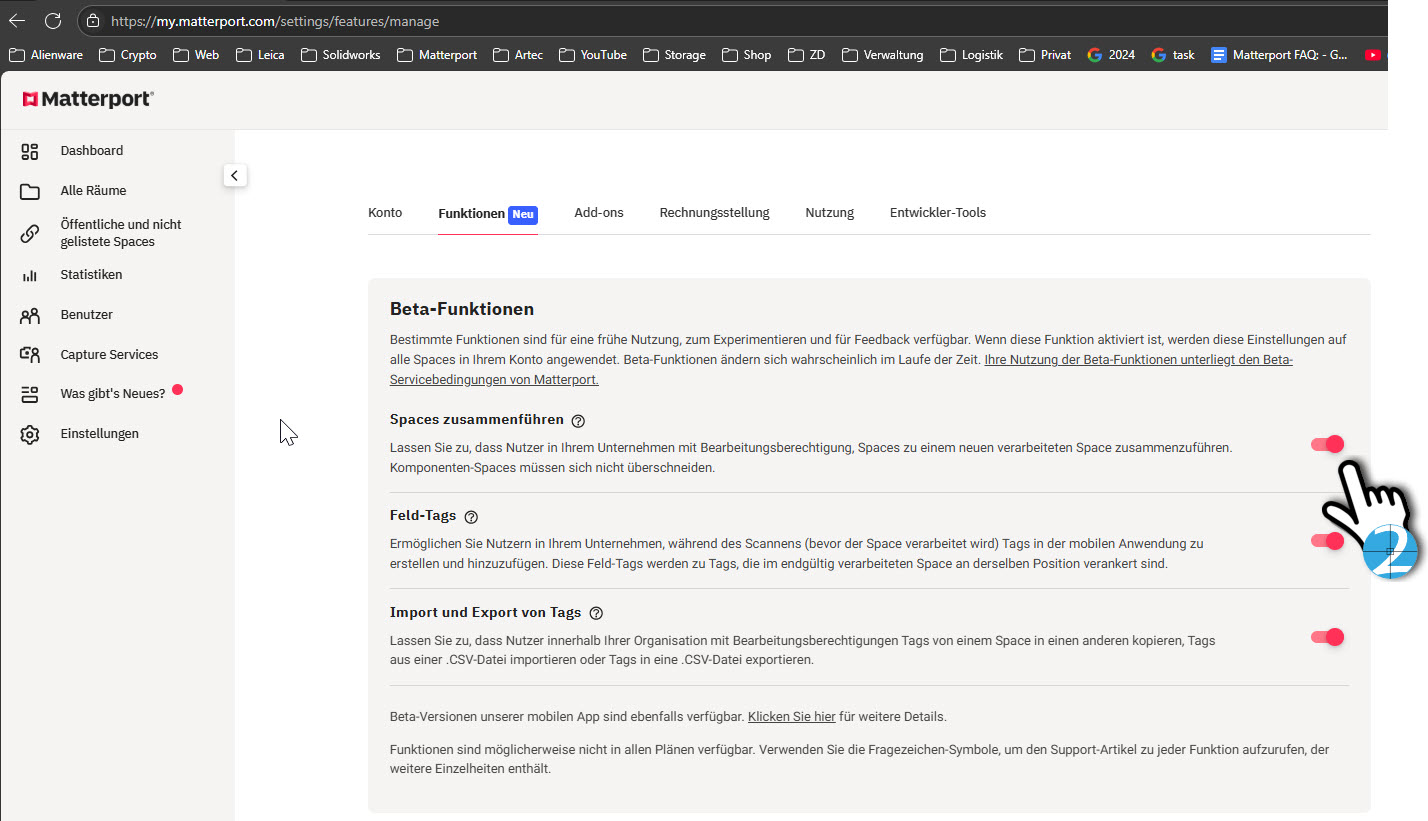Open help icon beside Feld-Tags
This screenshot has height=821, width=1428.
471,517
